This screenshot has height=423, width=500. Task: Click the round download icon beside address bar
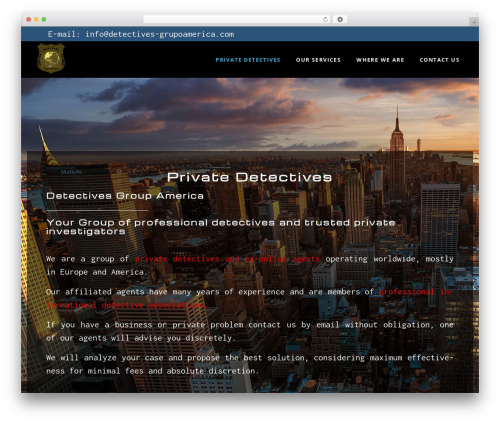340,20
